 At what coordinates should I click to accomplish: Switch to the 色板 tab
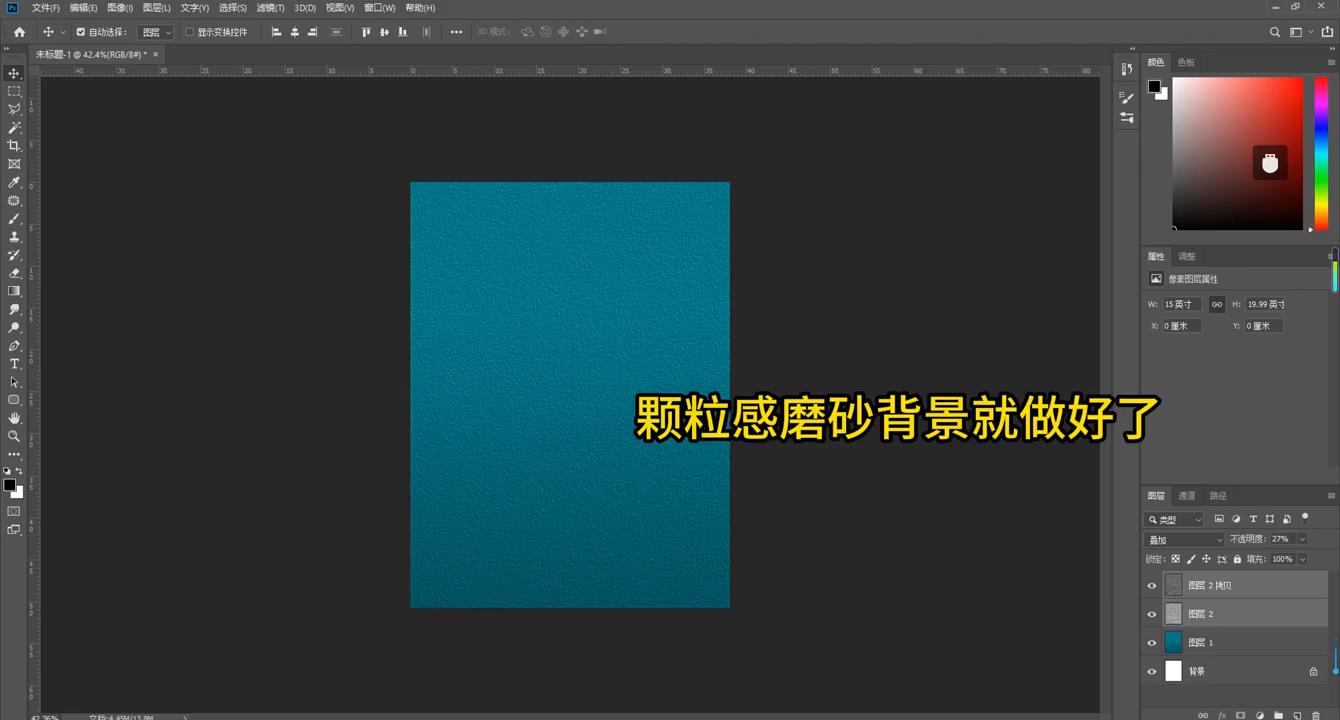pyautogui.click(x=1186, y=62)
